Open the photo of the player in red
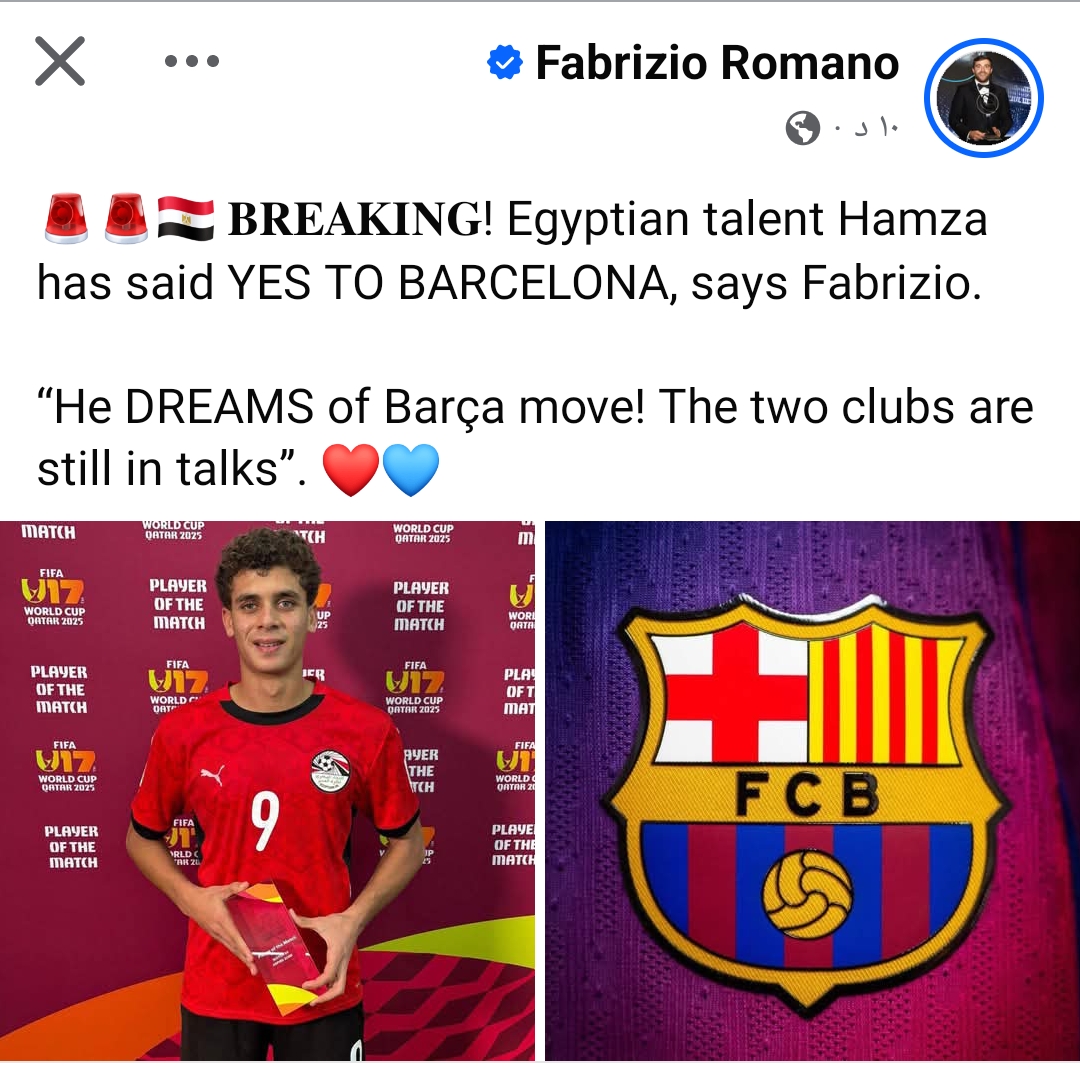This screenshot has width=1080, height=1068. click(x=267, y=790)
